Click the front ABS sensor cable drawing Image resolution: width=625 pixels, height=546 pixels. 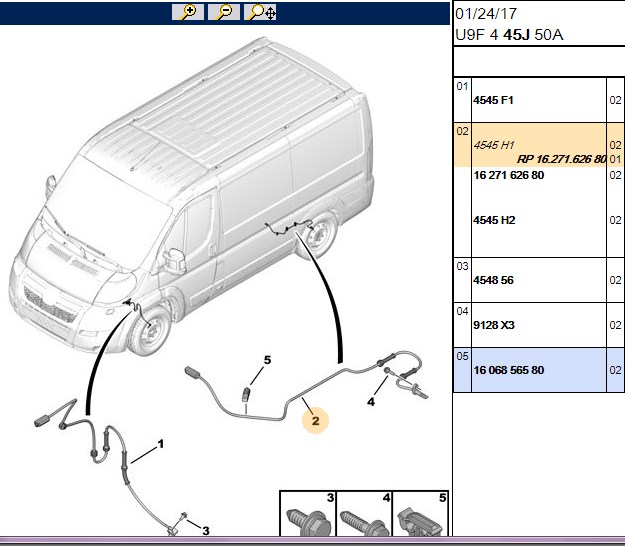coord(108,466)
